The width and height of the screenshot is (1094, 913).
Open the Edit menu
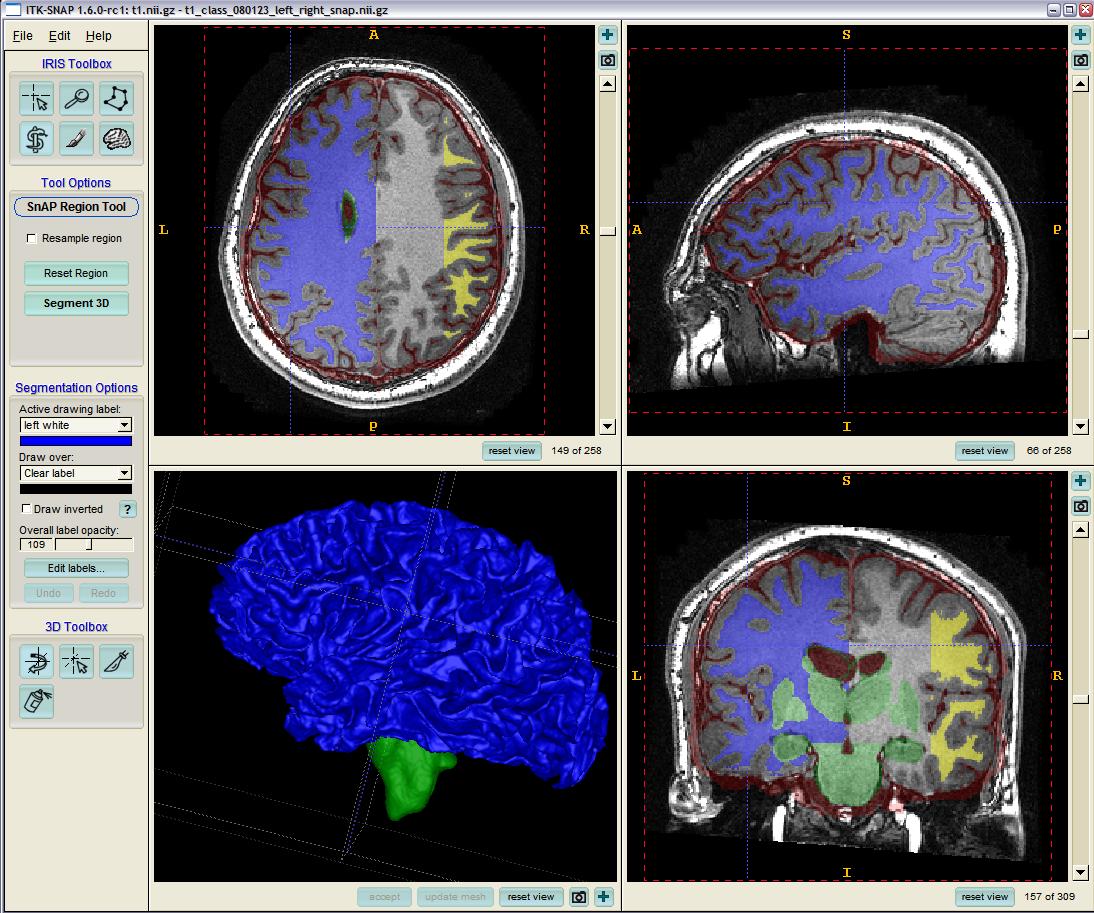[60, 36]
